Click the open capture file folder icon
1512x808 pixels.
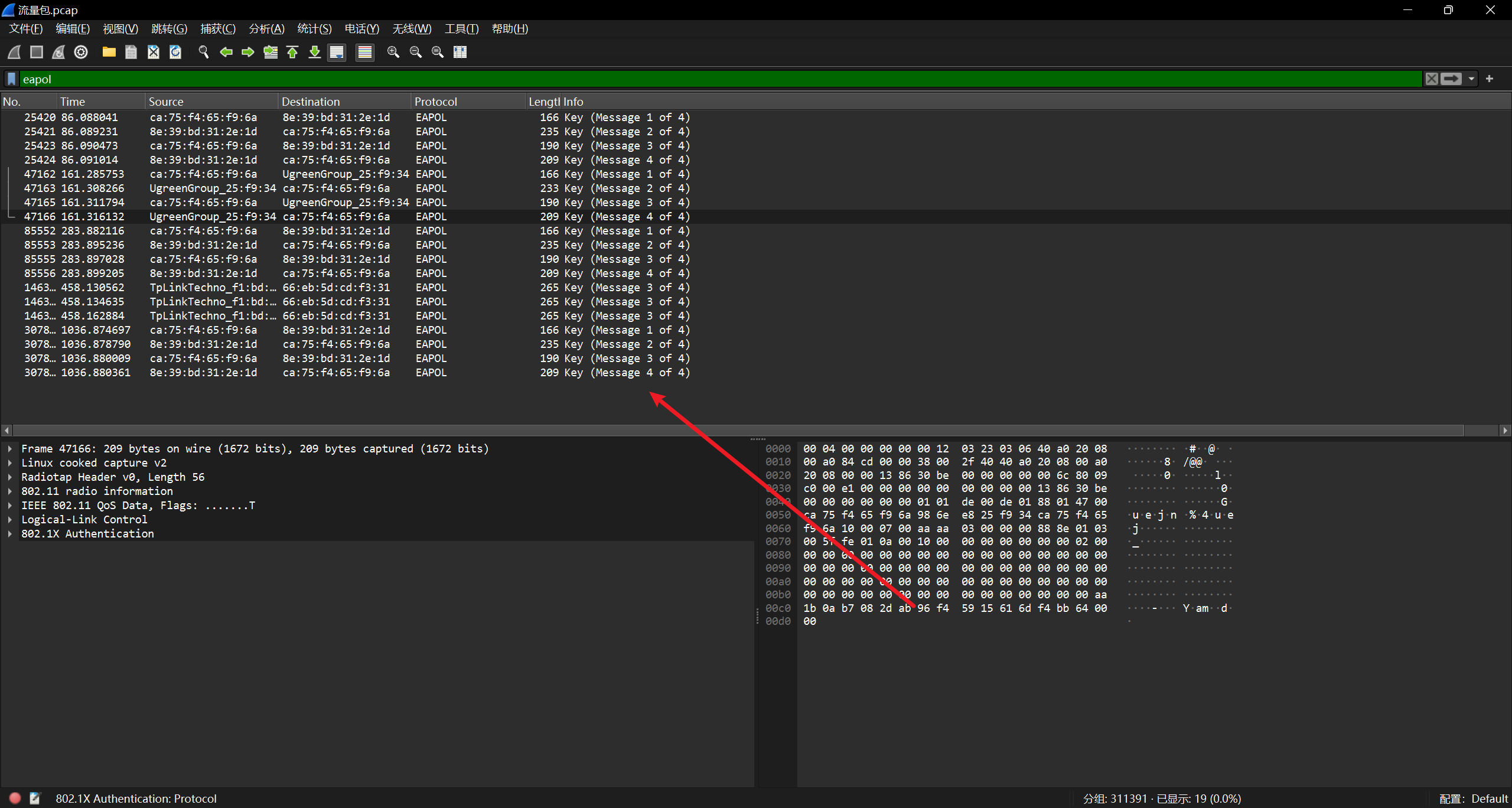109,52
